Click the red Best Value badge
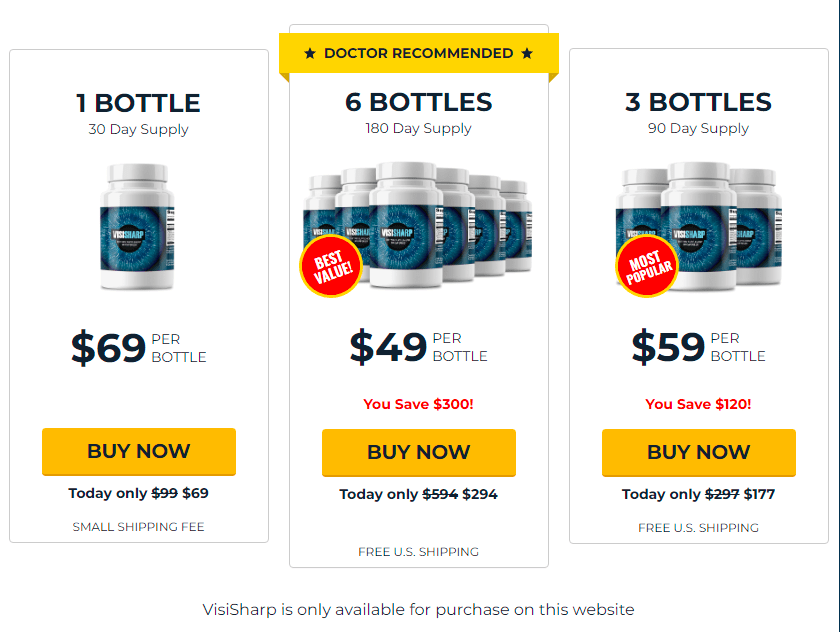Image resolution: width=840 pixels, height=632 pixels. [331, 266]
